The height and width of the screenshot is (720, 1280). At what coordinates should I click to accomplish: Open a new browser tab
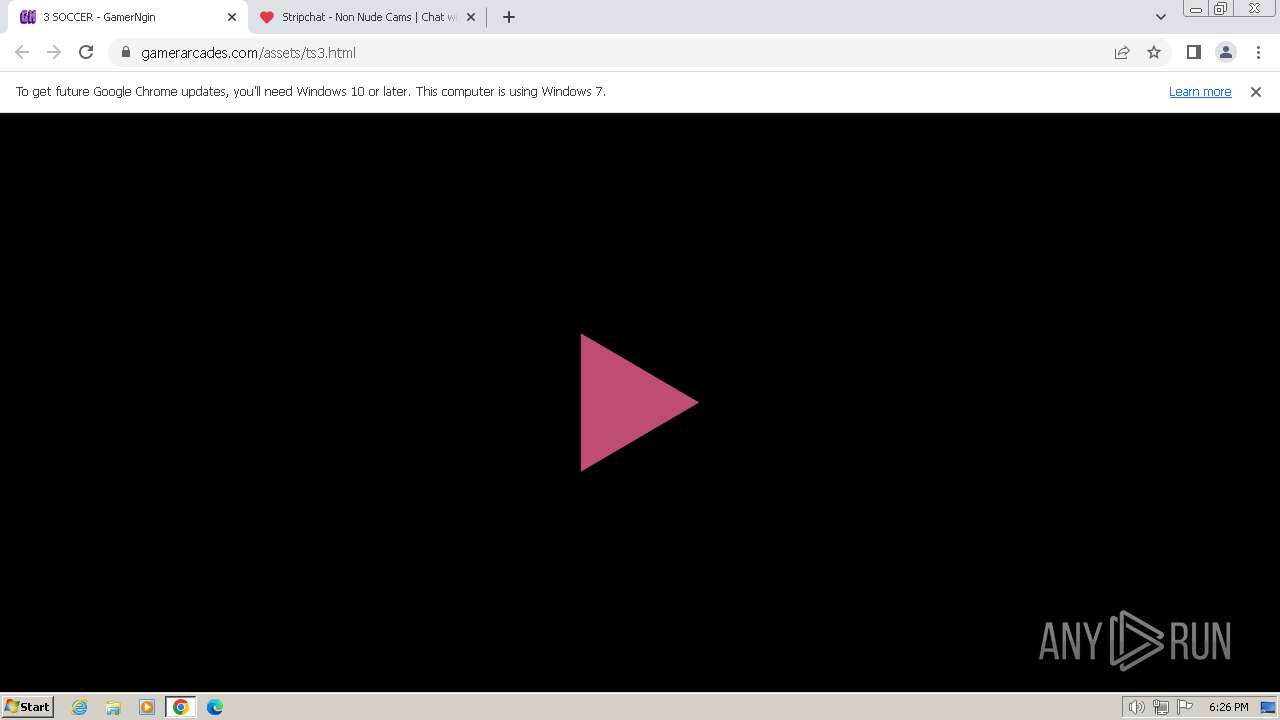click(509, 17)
